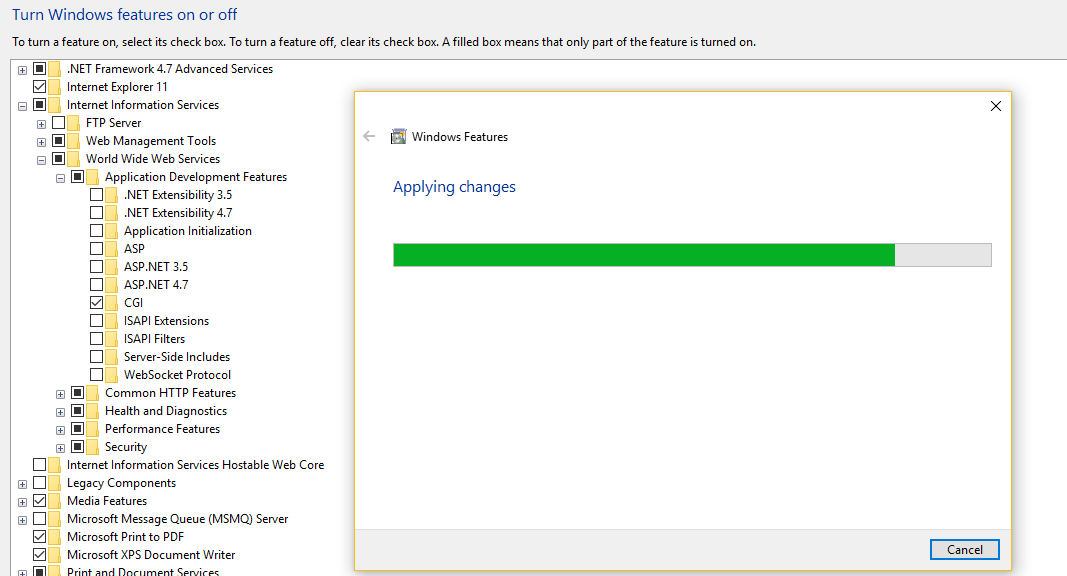Click the Microsoft Print to PDF folder icon

(55, 537)
